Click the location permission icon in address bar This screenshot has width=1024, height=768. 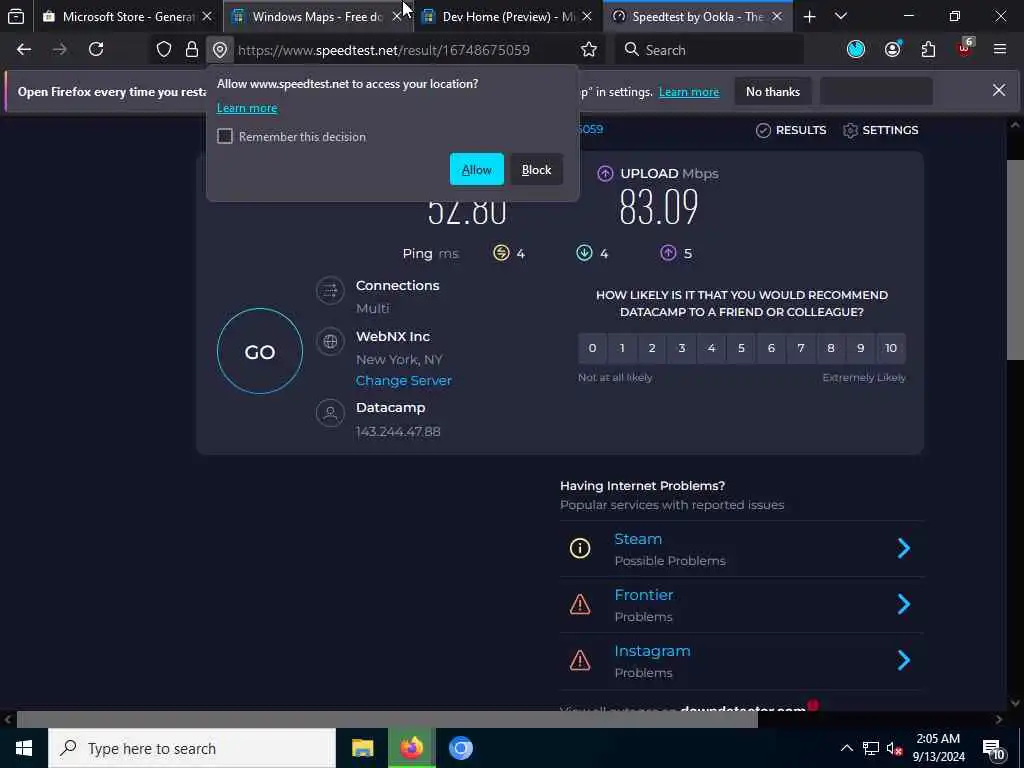point(220,50)
